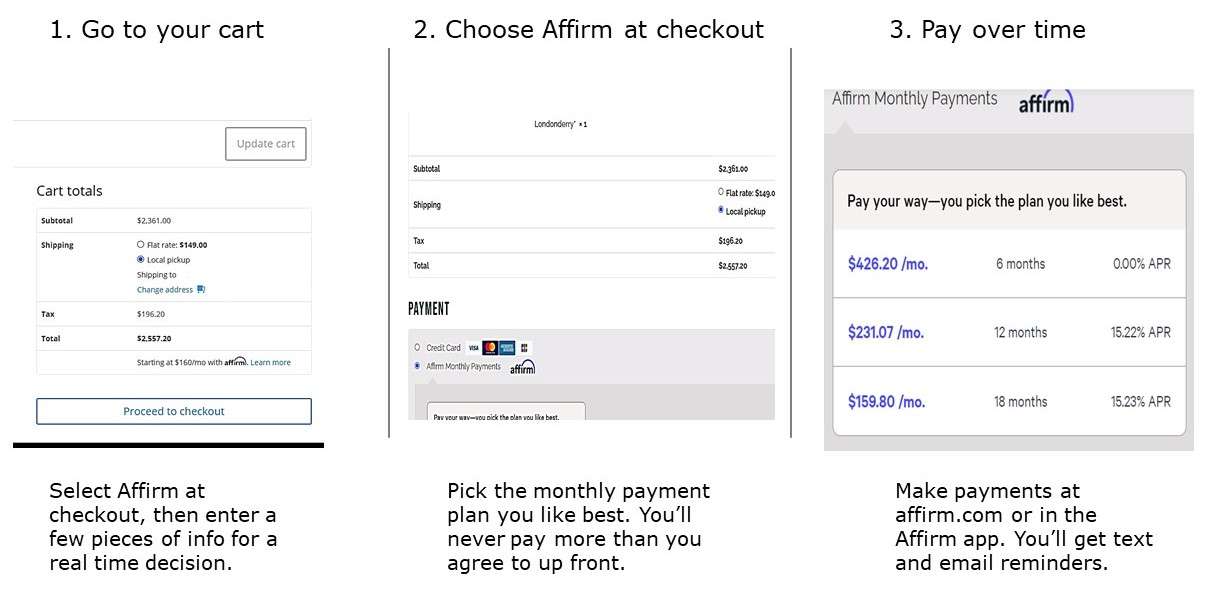Select the Affirm Monthly Payments radio option
Image resolution: width=1206 pixels, height=597 pixels.
(x=417, y=366)
